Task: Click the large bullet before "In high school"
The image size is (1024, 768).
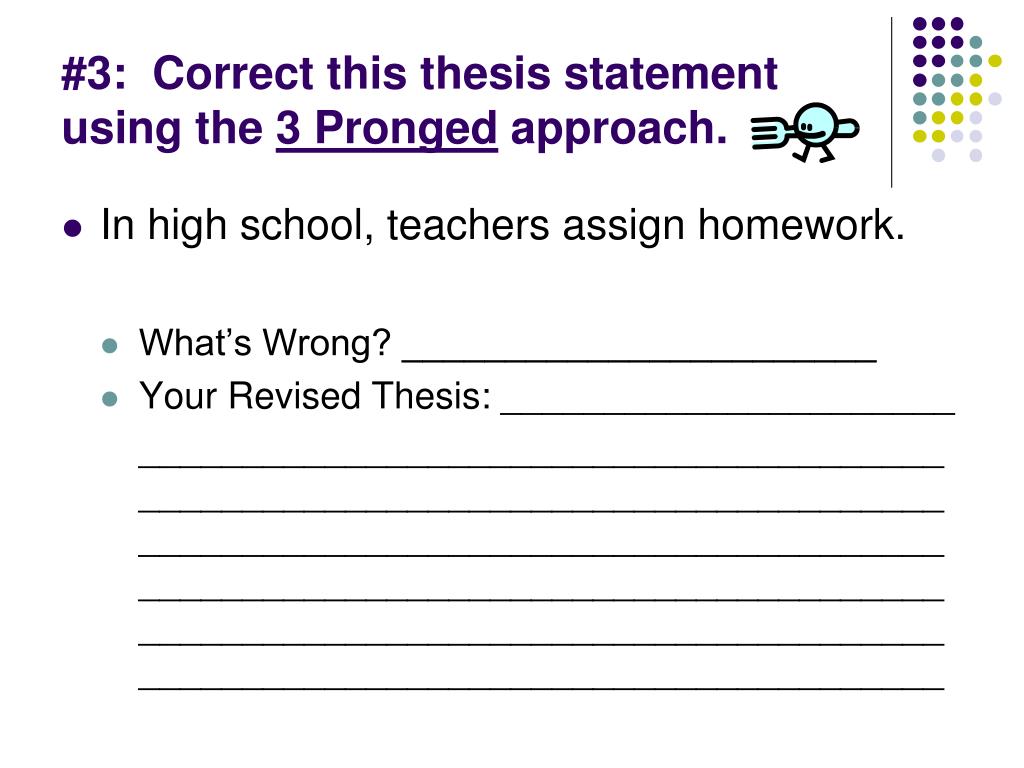Action: [72, 229]
